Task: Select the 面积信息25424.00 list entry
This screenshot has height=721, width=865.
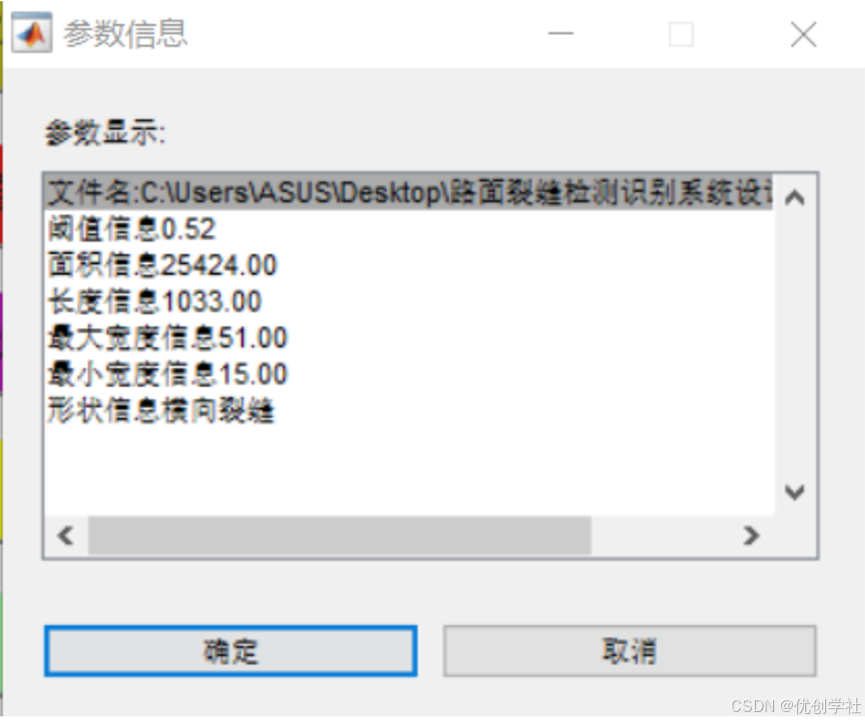Action: pyautogui.click(x=409, y=265)
